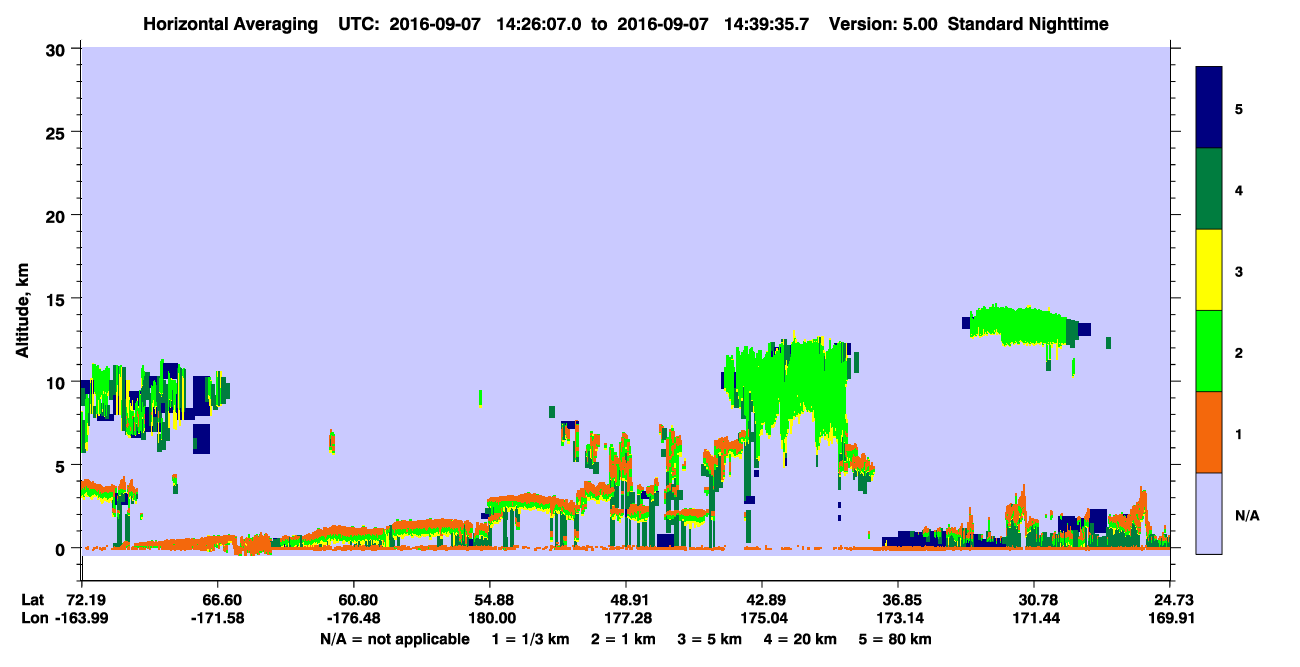
Task: Click longitude value 169.91
Action: [x=1170, y=619]
